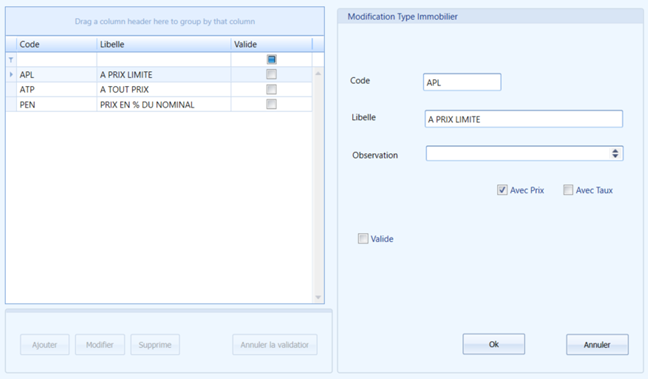Enable the Avec Taux checkbox
This screenshot has width=648, height=379.
(568, 190)
